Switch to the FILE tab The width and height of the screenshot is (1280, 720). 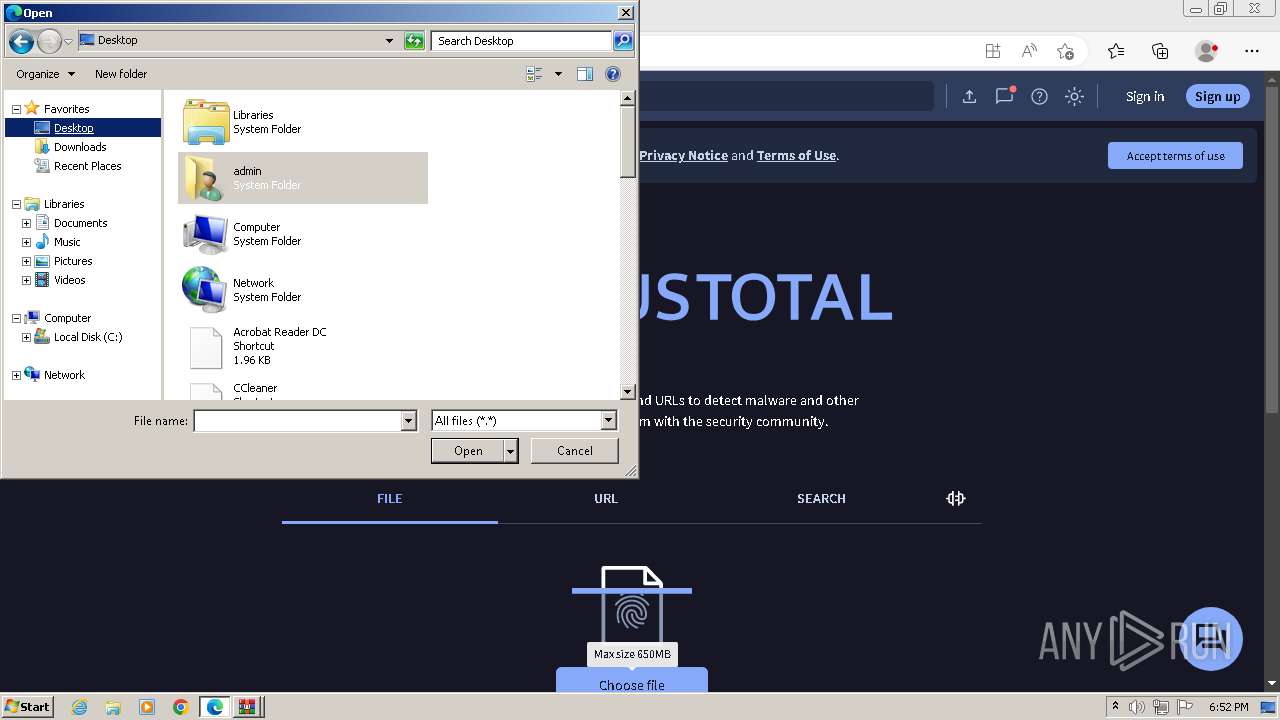390,498
